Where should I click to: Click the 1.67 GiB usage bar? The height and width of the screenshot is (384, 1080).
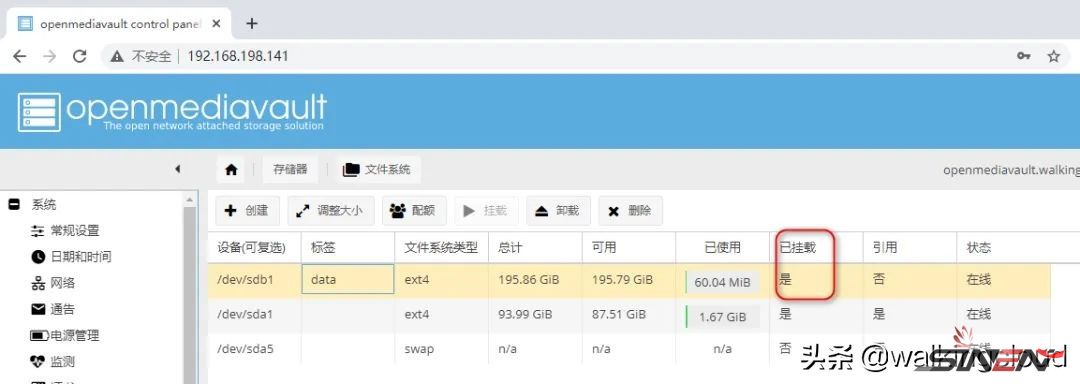coord(722,317)
